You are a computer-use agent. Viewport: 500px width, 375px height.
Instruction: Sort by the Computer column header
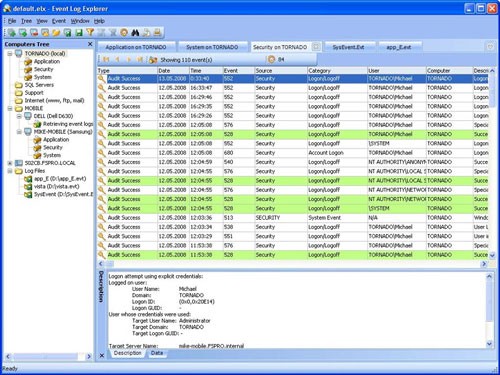pos(449,71)
